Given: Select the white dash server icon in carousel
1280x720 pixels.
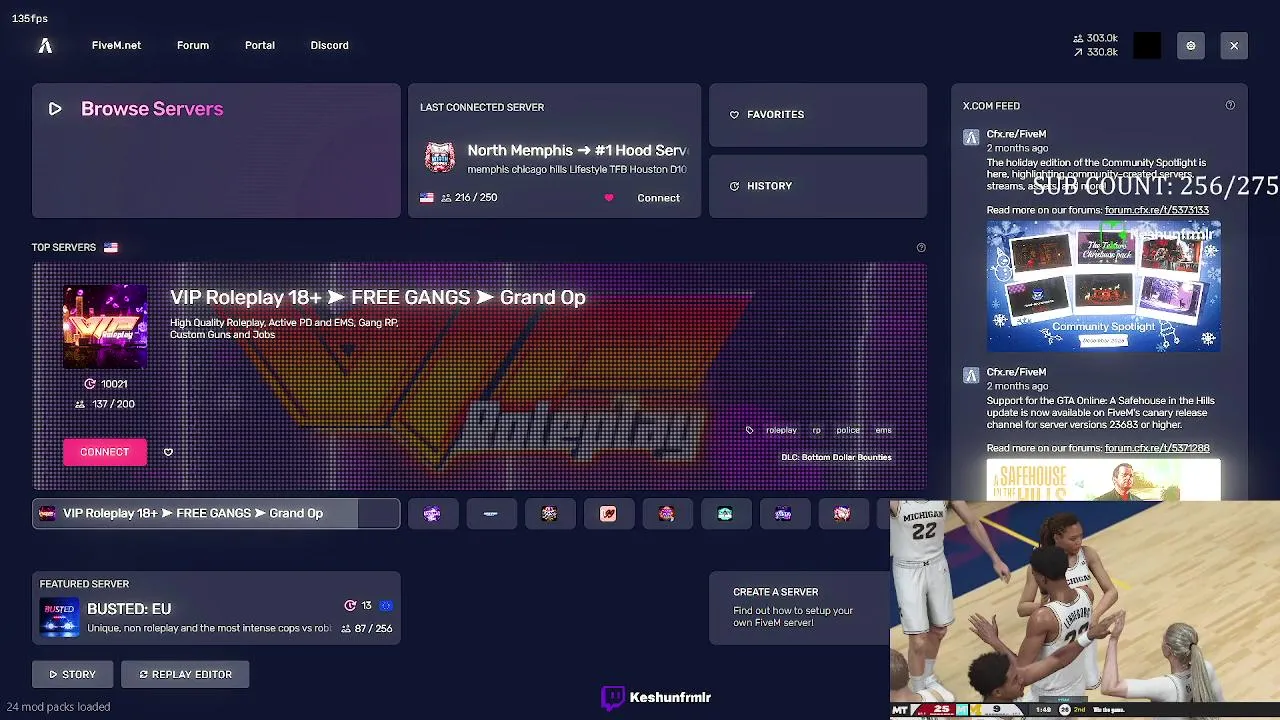Looking at the screenshot, I should click(x=490, y=514).
